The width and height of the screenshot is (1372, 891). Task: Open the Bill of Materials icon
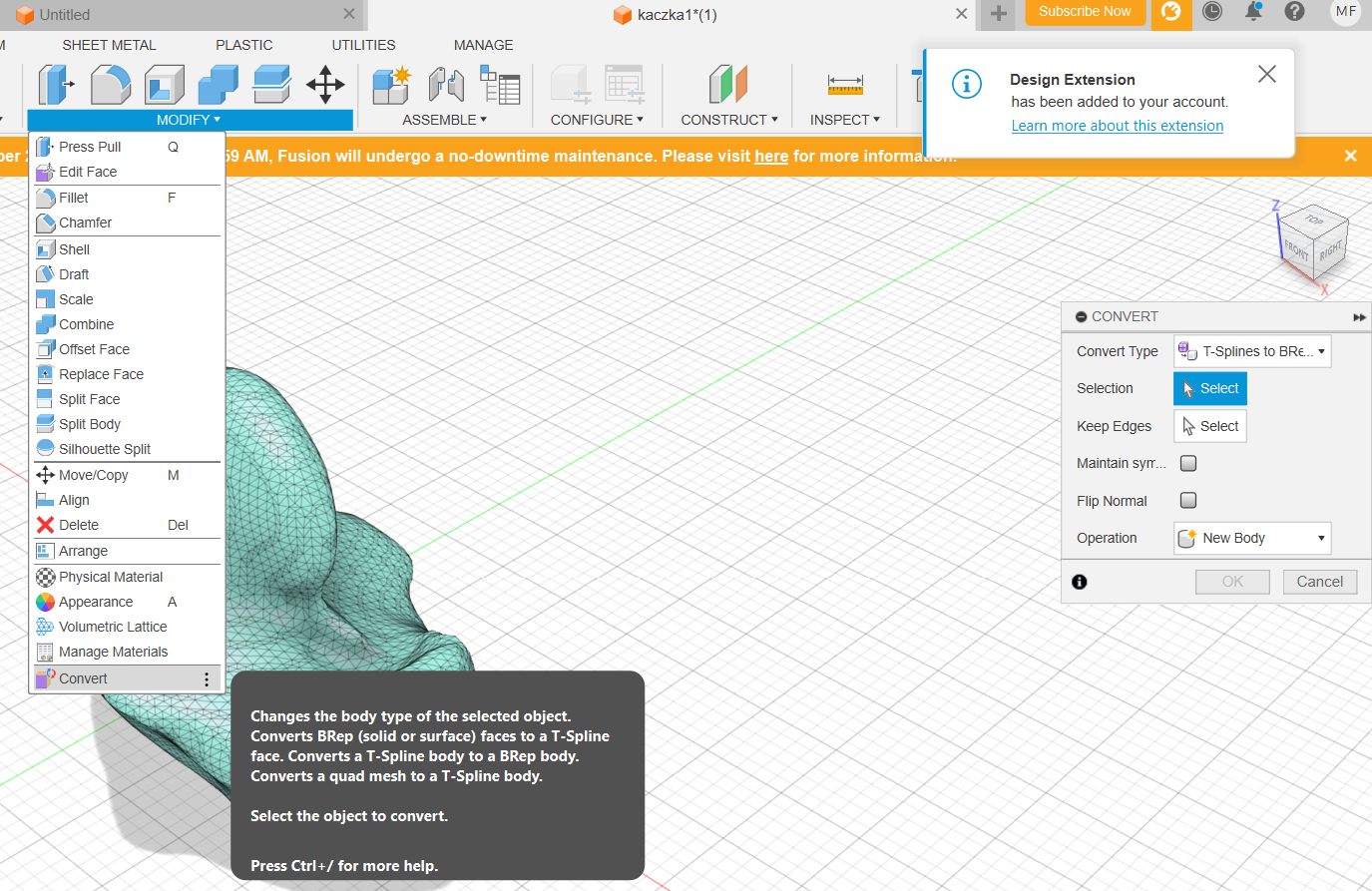(x=500, y=85)
